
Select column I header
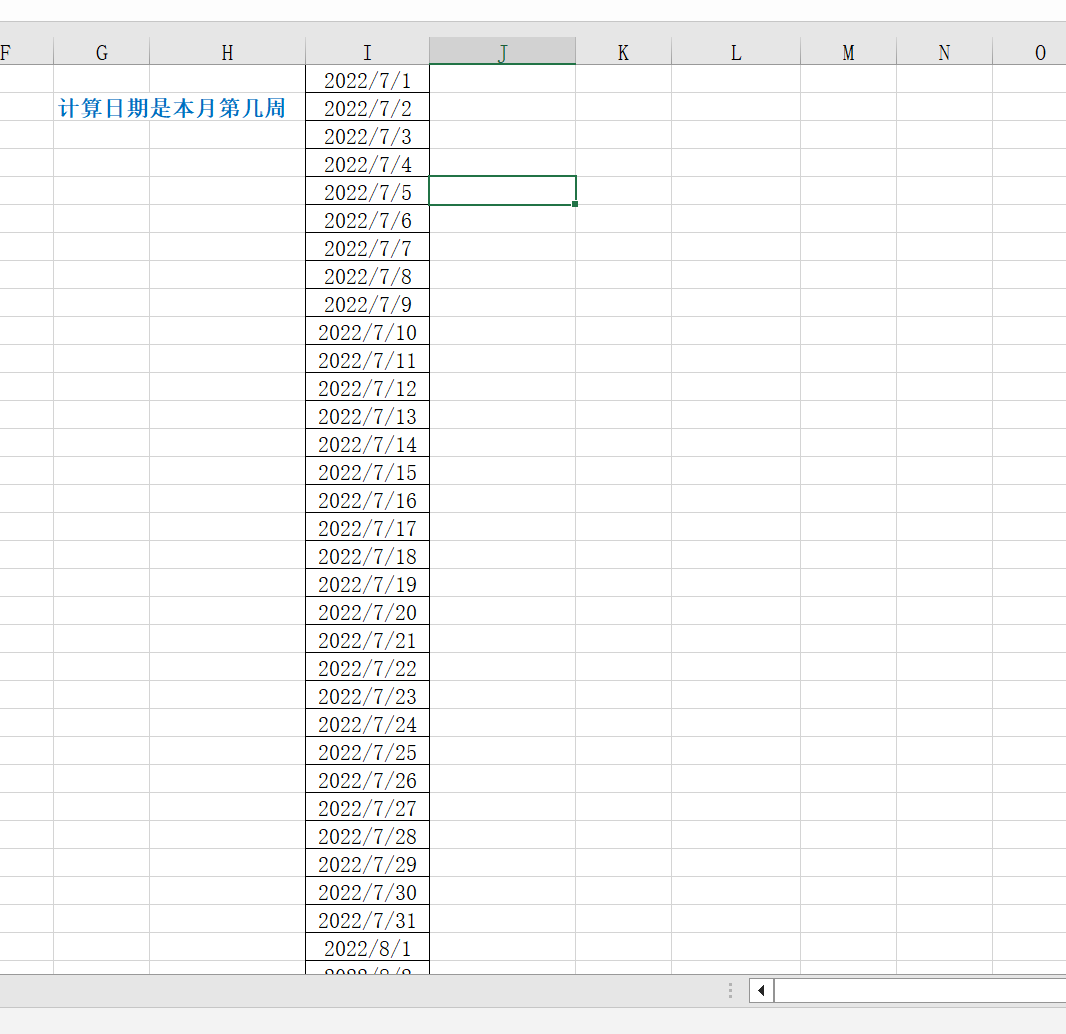[367, 52]
